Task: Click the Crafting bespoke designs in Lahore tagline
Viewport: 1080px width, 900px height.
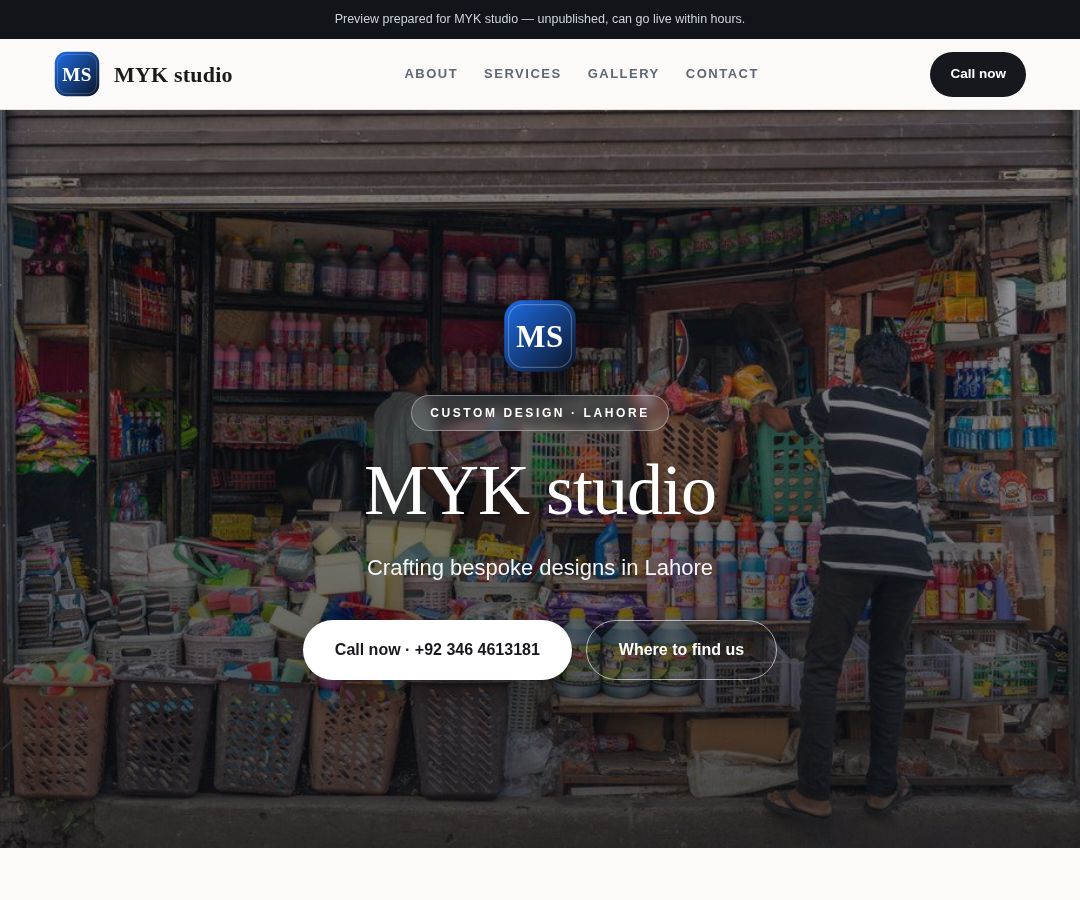Action: click(x=540, y=568)
